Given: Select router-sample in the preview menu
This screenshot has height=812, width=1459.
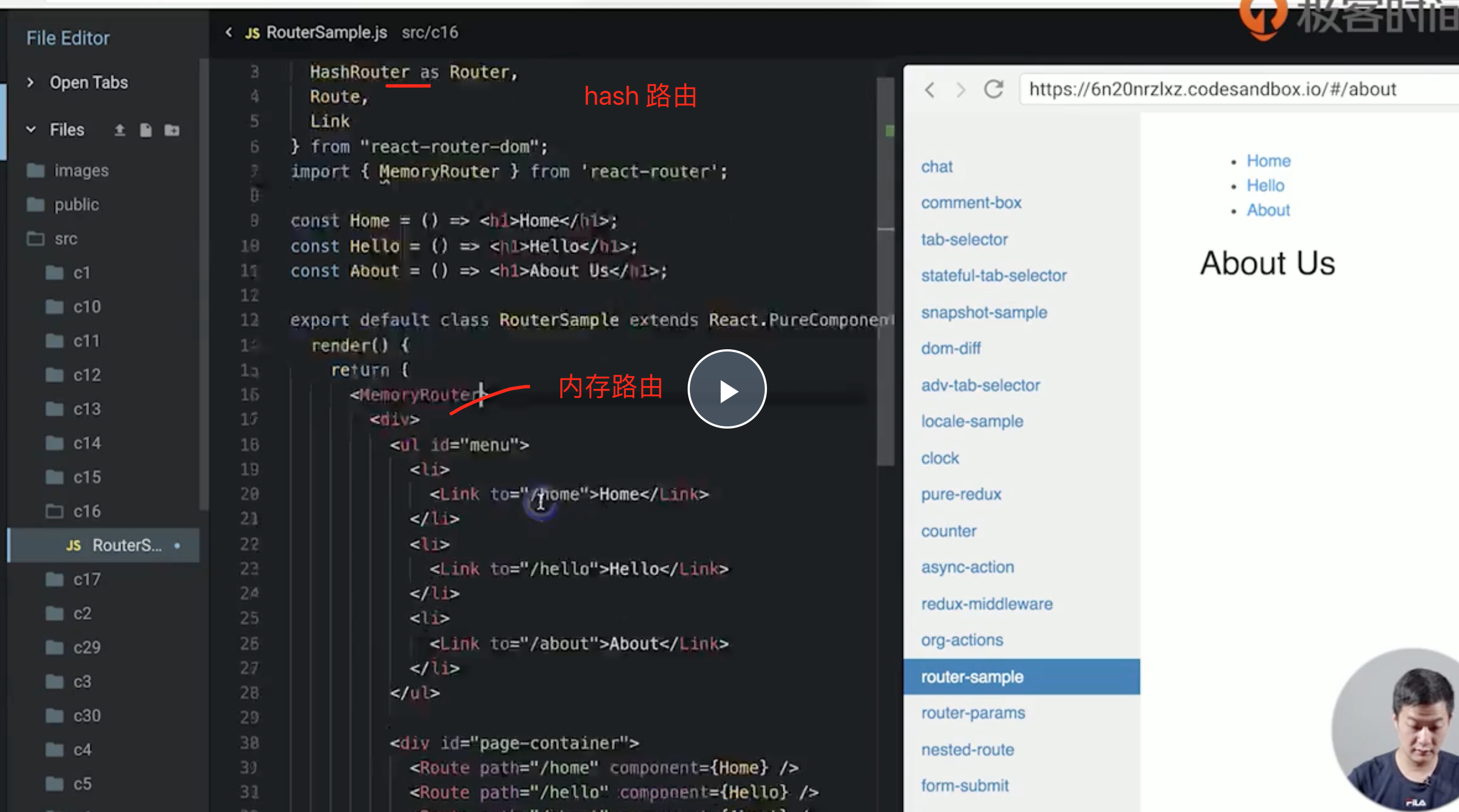Looking at the screenshot, I should coord(971,676).
